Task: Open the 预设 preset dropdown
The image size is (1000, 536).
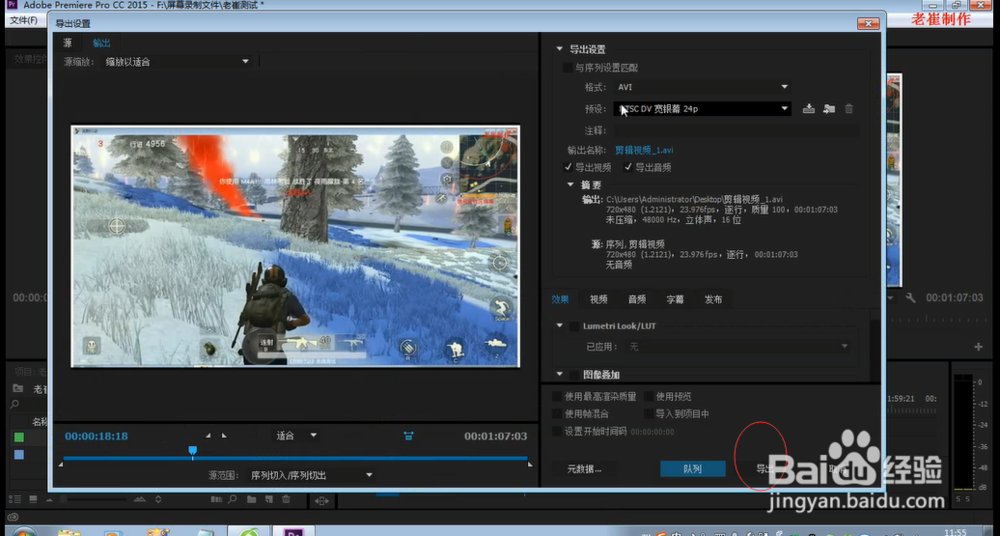Action: click(x=702, y=108)
